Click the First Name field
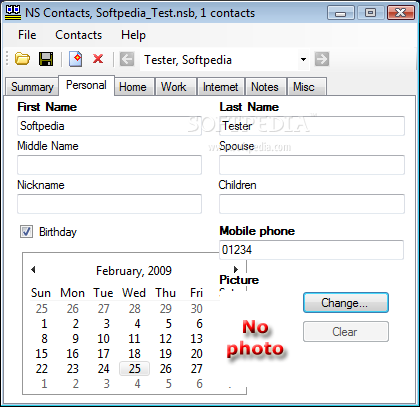This screenshot has height=407, width=420. [109, 126]
